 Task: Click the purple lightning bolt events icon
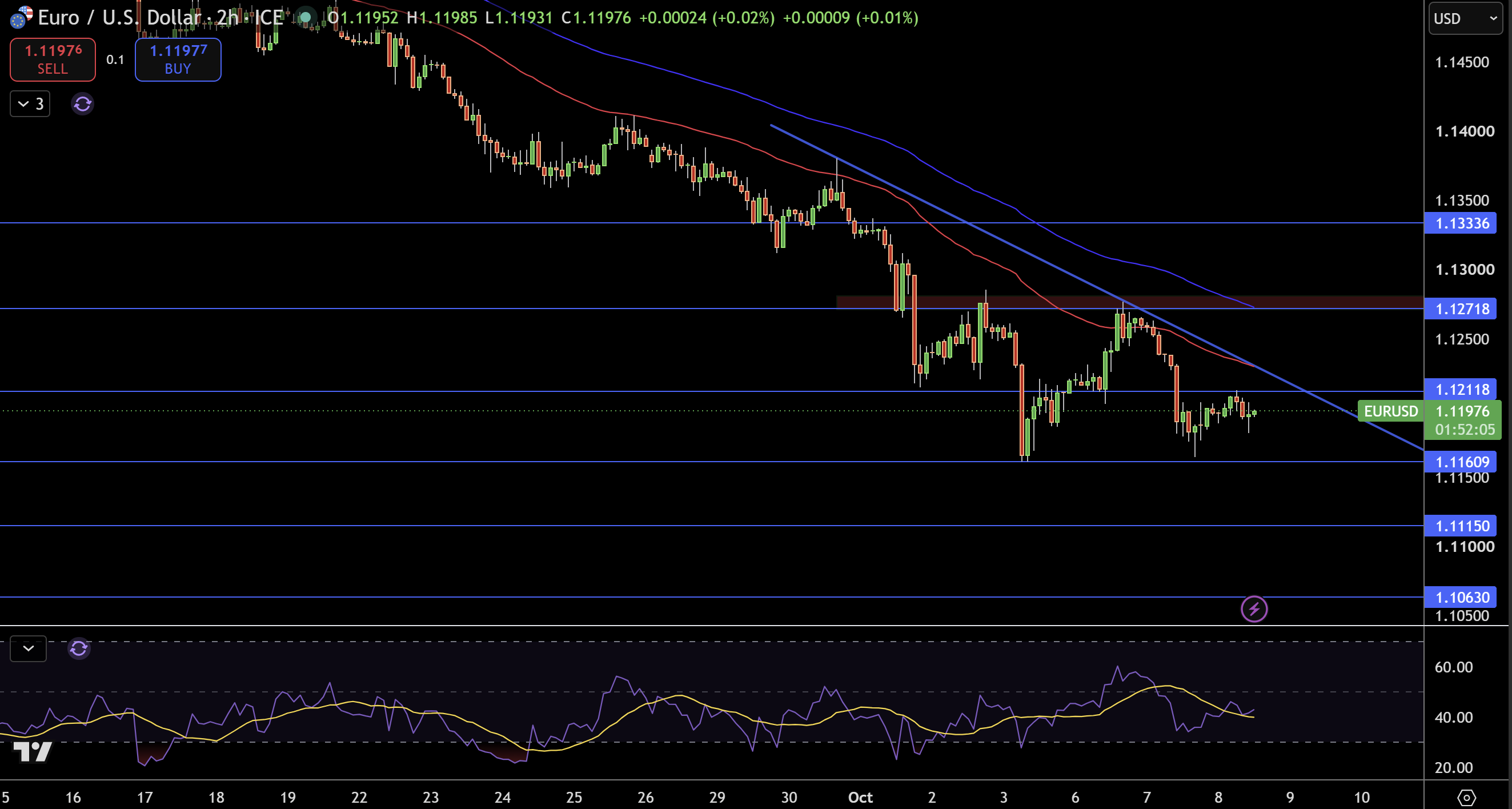click(1254, 609)
